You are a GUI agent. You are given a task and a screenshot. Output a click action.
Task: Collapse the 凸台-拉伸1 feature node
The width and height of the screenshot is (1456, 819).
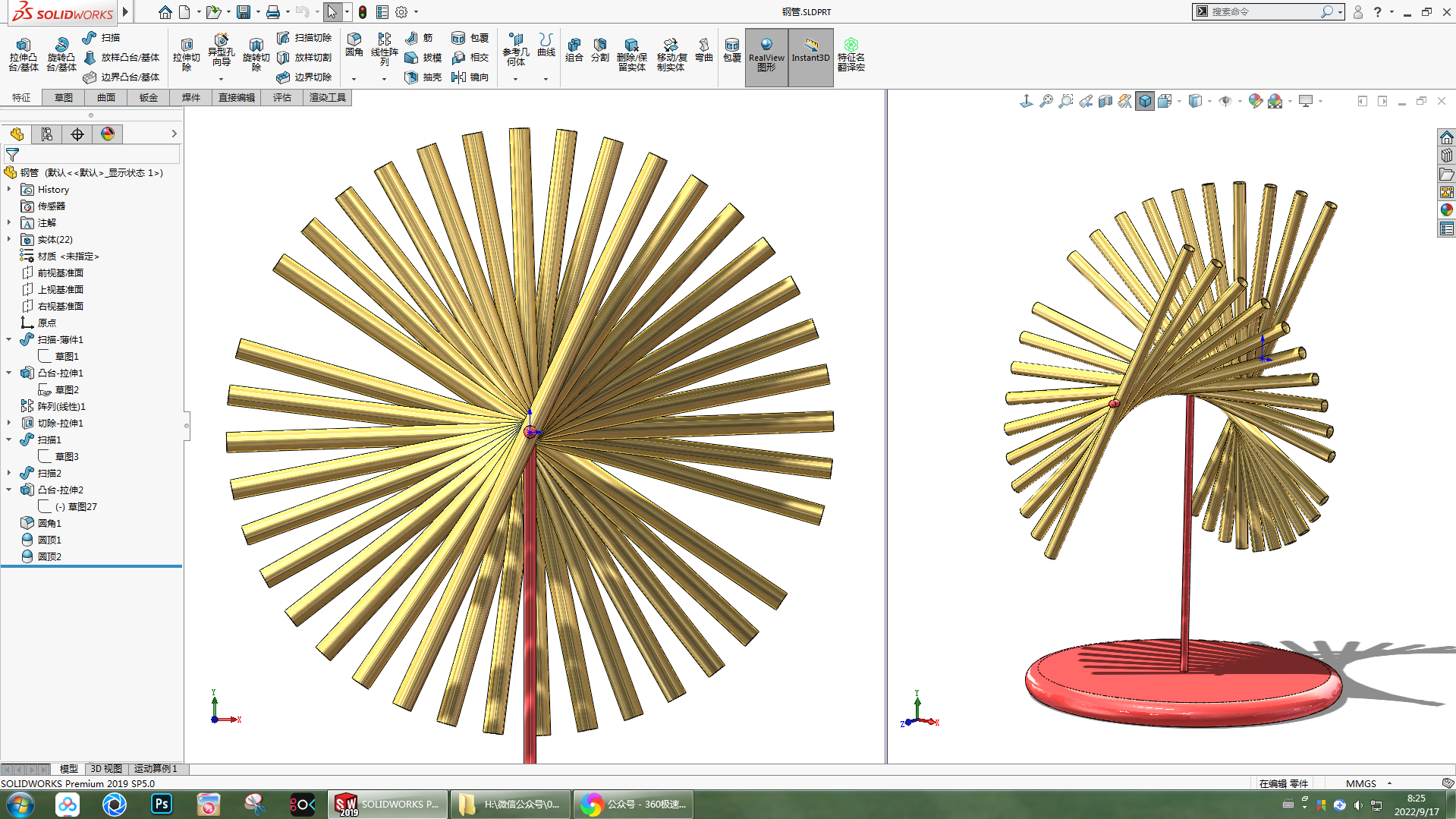[9, 373]
